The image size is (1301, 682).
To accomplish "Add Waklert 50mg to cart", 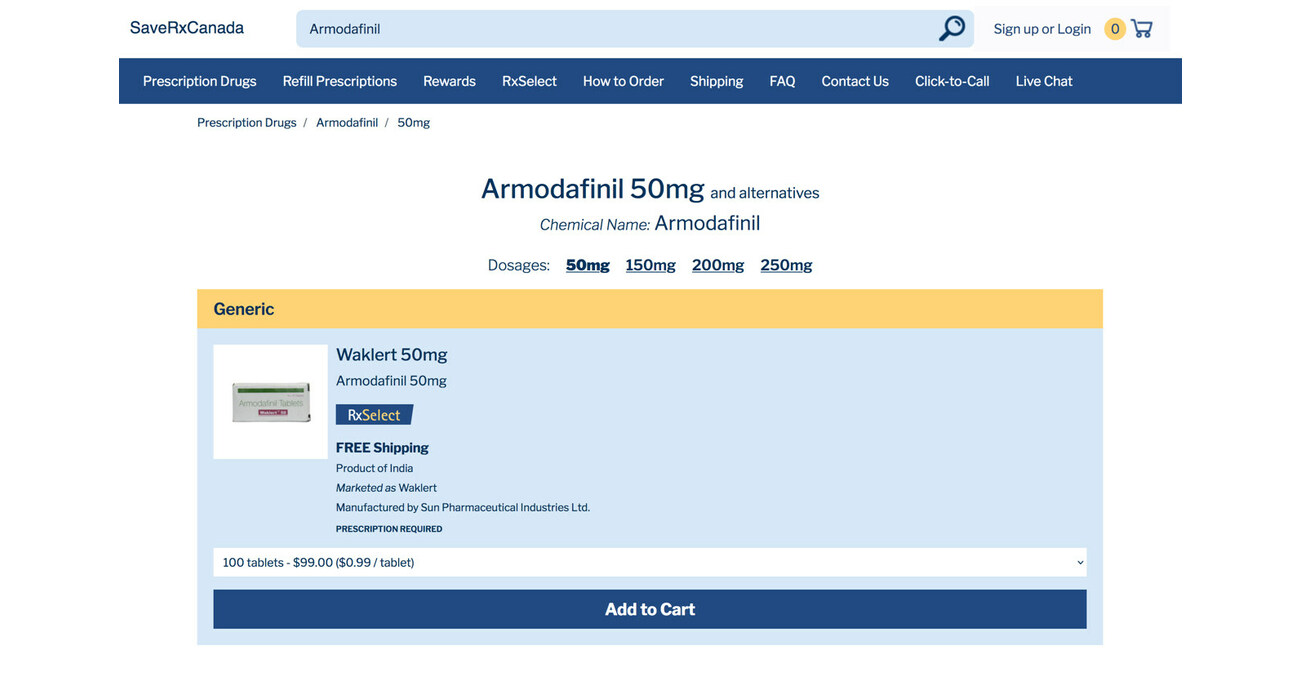I will click(650, 609).
